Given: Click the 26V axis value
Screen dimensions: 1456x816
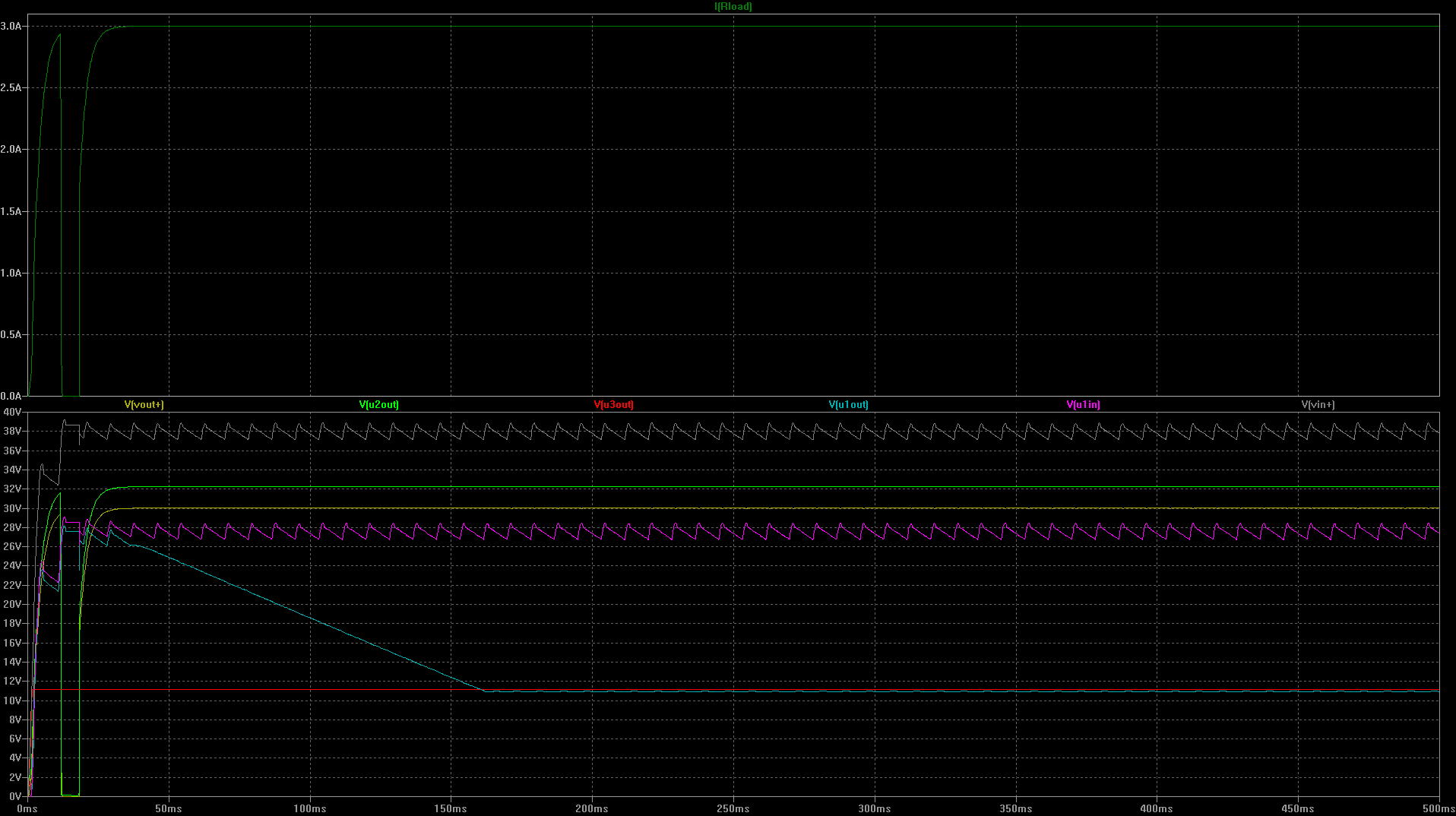Looking at the screenshot, I should point(12,547).
